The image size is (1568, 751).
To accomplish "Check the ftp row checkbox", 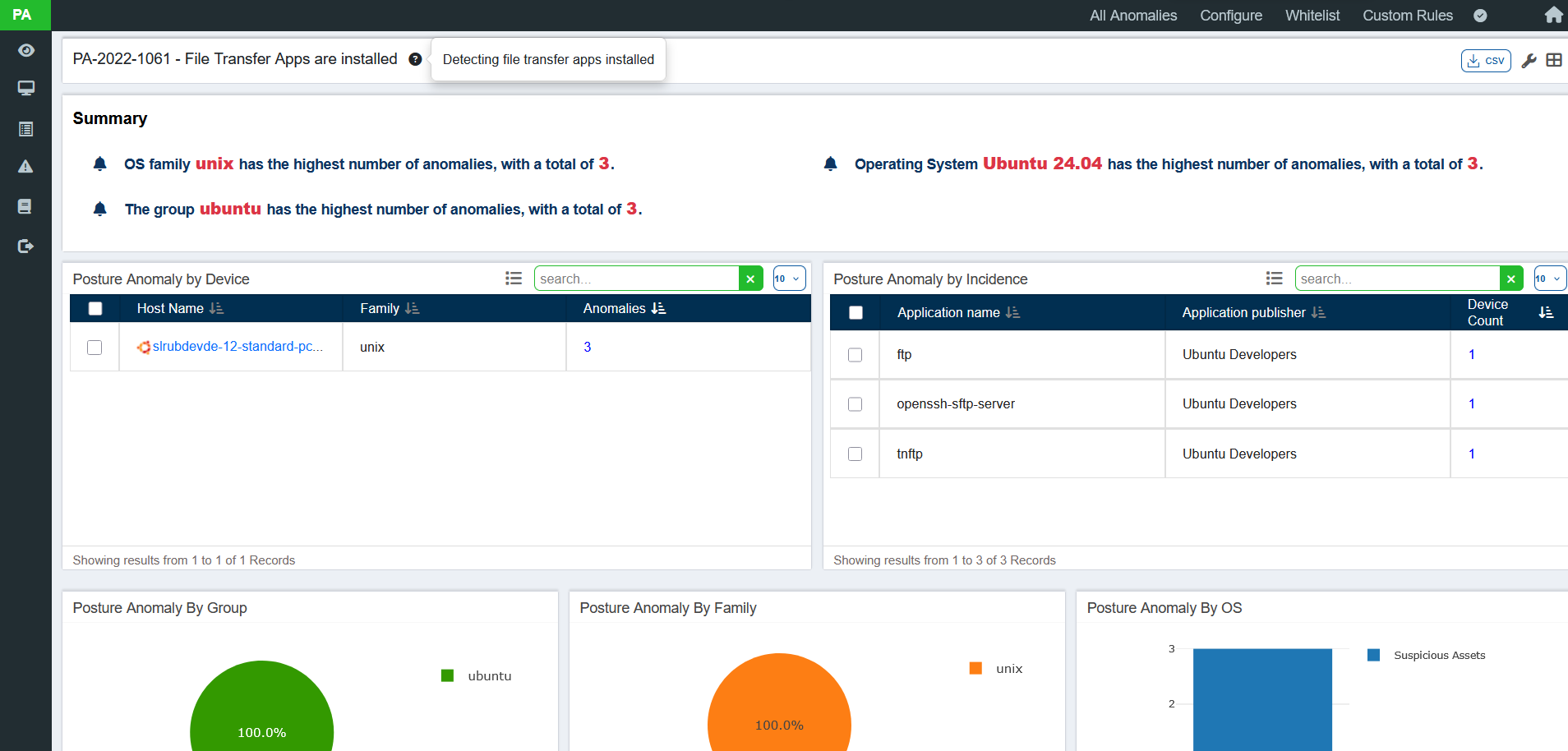I will pyautogui.click(x=855, y=355).
